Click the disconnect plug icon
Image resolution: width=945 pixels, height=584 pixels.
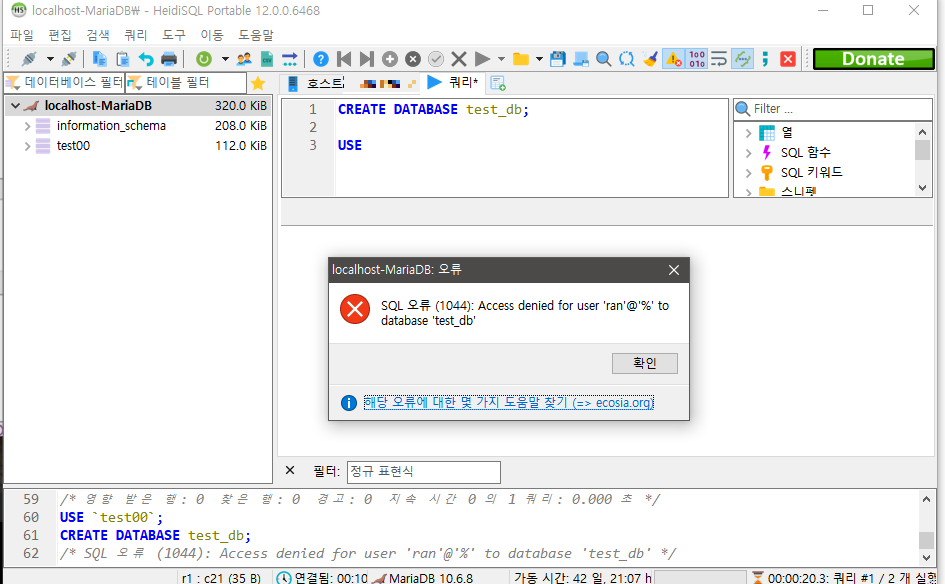[69, 59]
